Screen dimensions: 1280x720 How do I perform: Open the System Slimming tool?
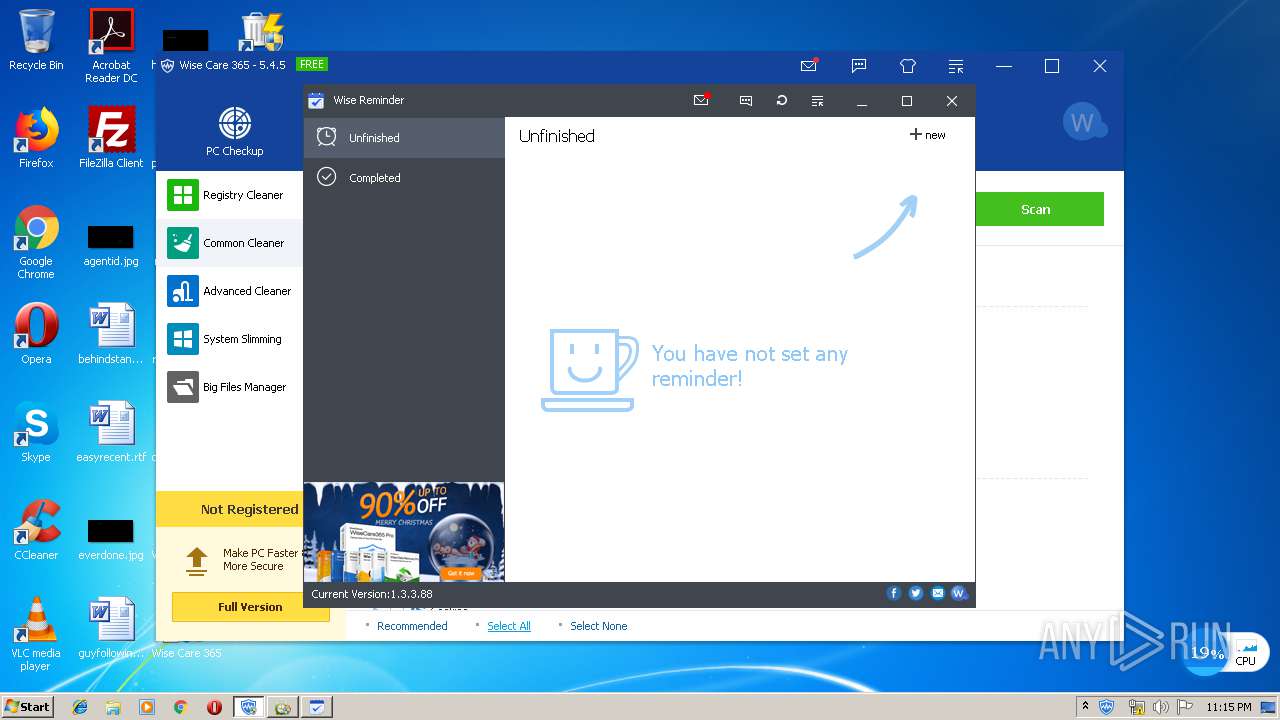pos(229,339)
